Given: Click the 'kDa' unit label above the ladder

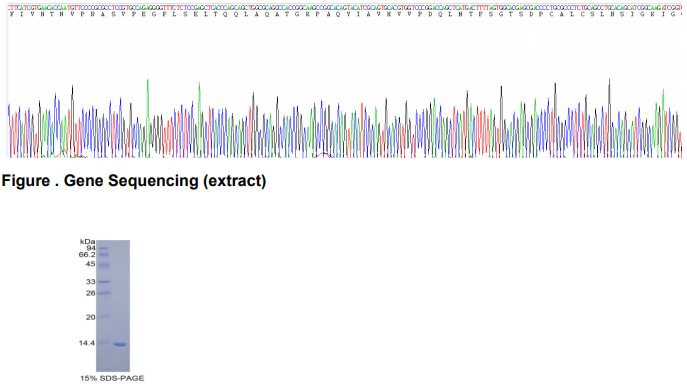Looking at the screenshot, I should pos(88,242).
